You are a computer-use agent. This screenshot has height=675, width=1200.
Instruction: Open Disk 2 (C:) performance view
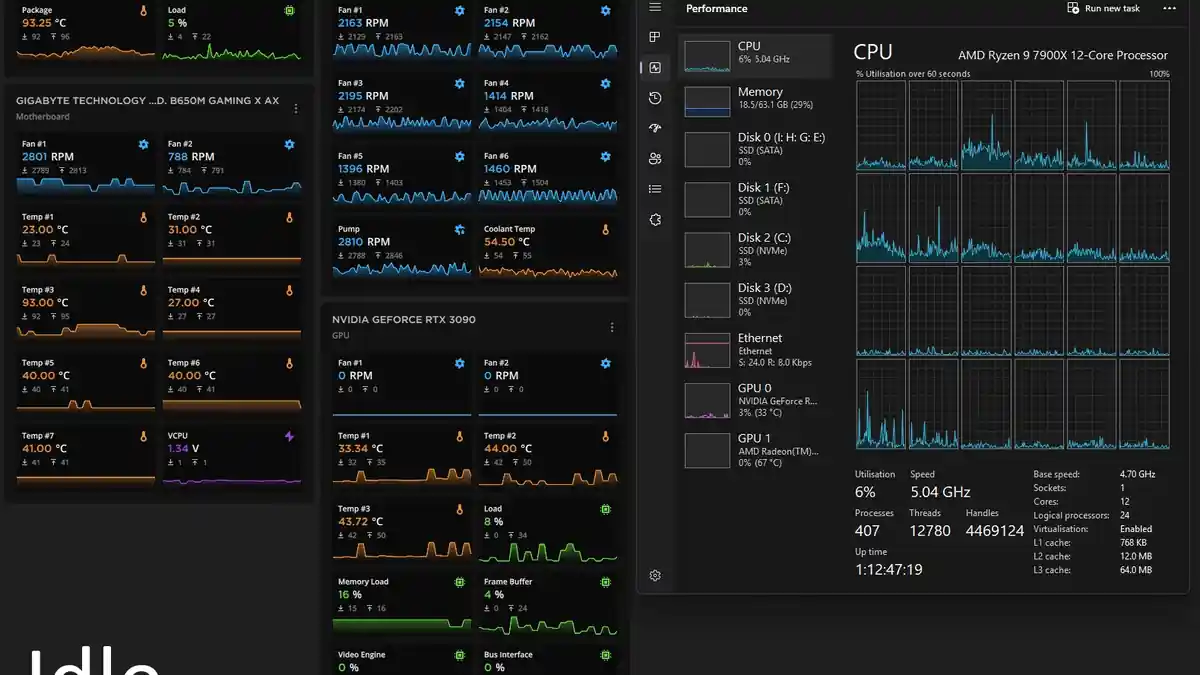[756, 249]
